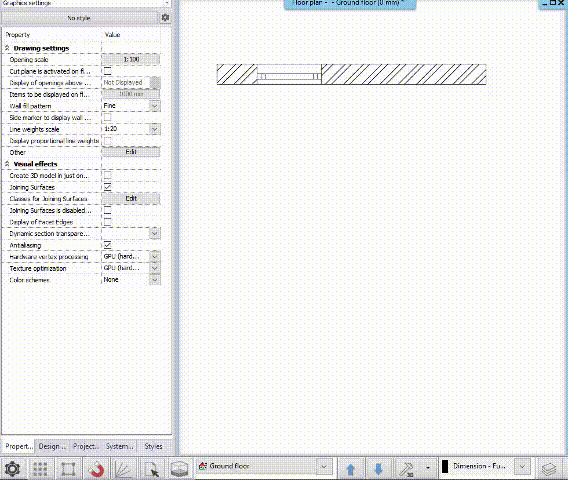Click the Graphics settings panel title
The image size is (568, 480).
[27, 3]
